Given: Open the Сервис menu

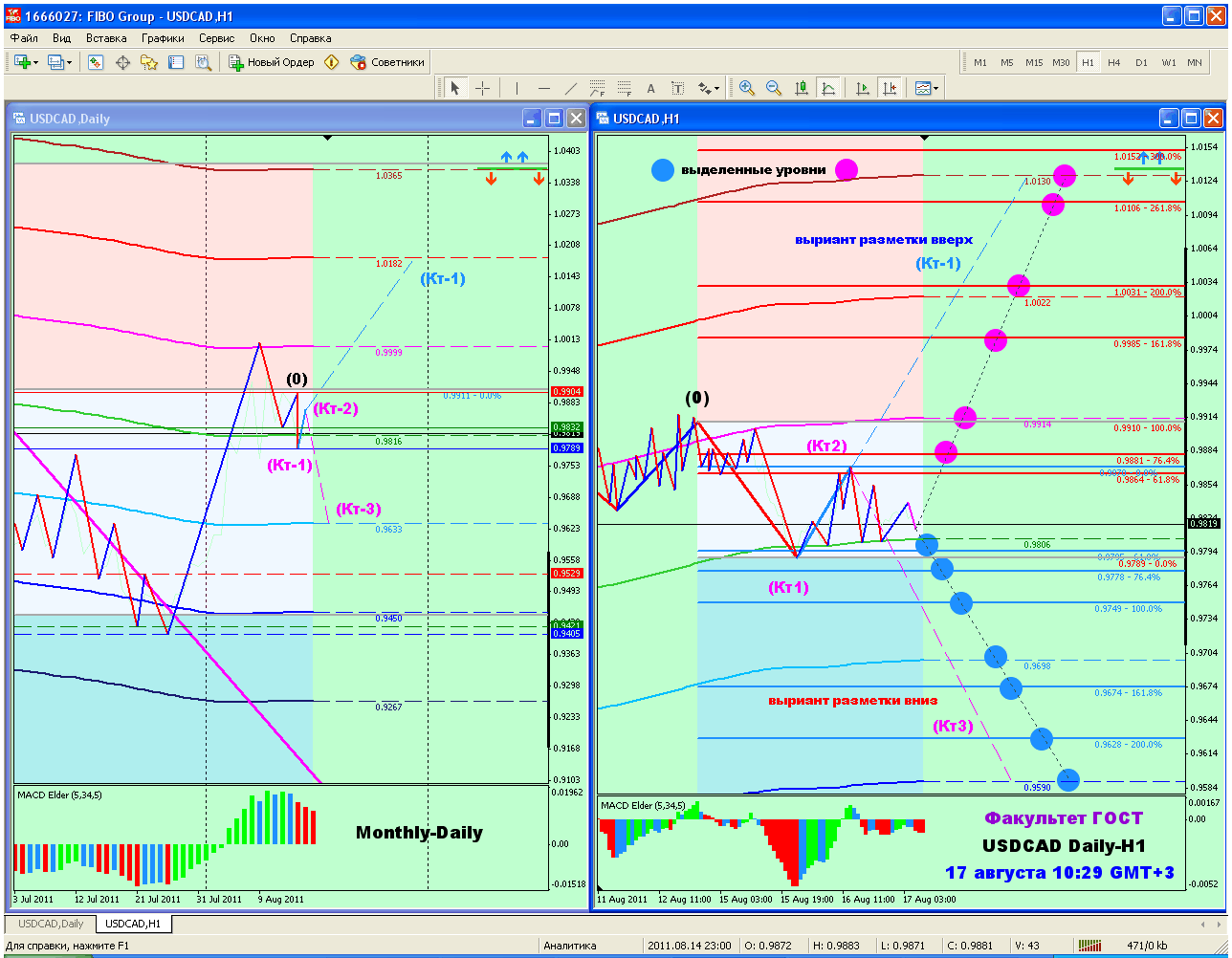Looking at the screenshot, I should [217, 38].
